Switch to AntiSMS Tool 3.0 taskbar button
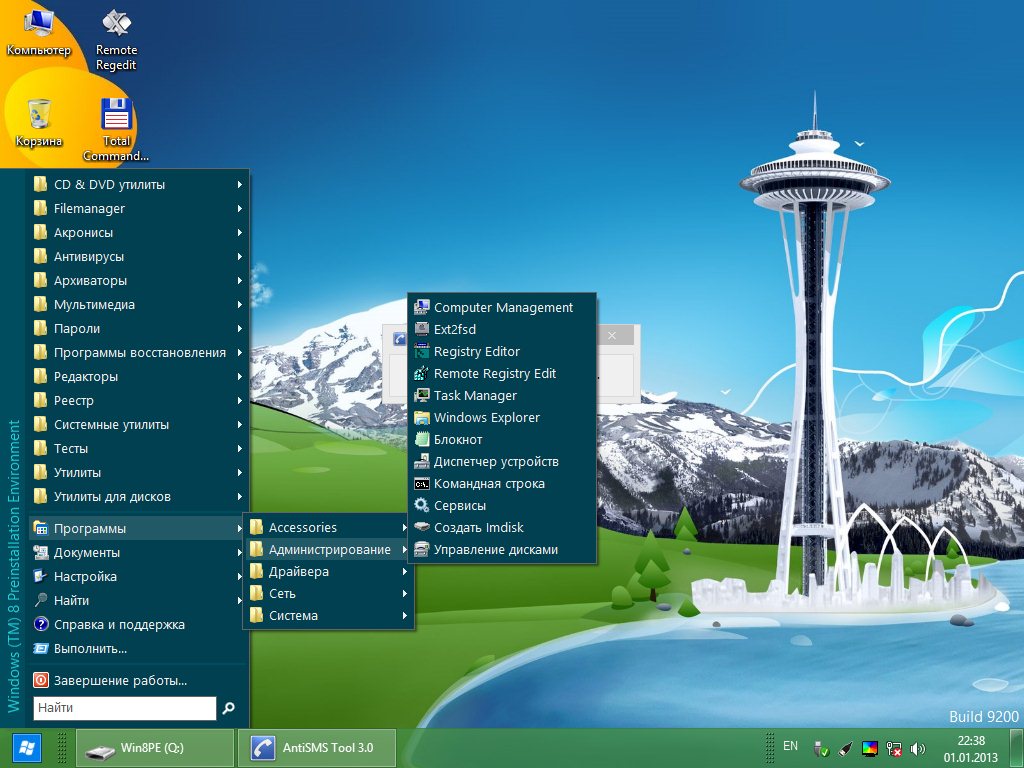The image size is (1024, 768). click(318, 748)
